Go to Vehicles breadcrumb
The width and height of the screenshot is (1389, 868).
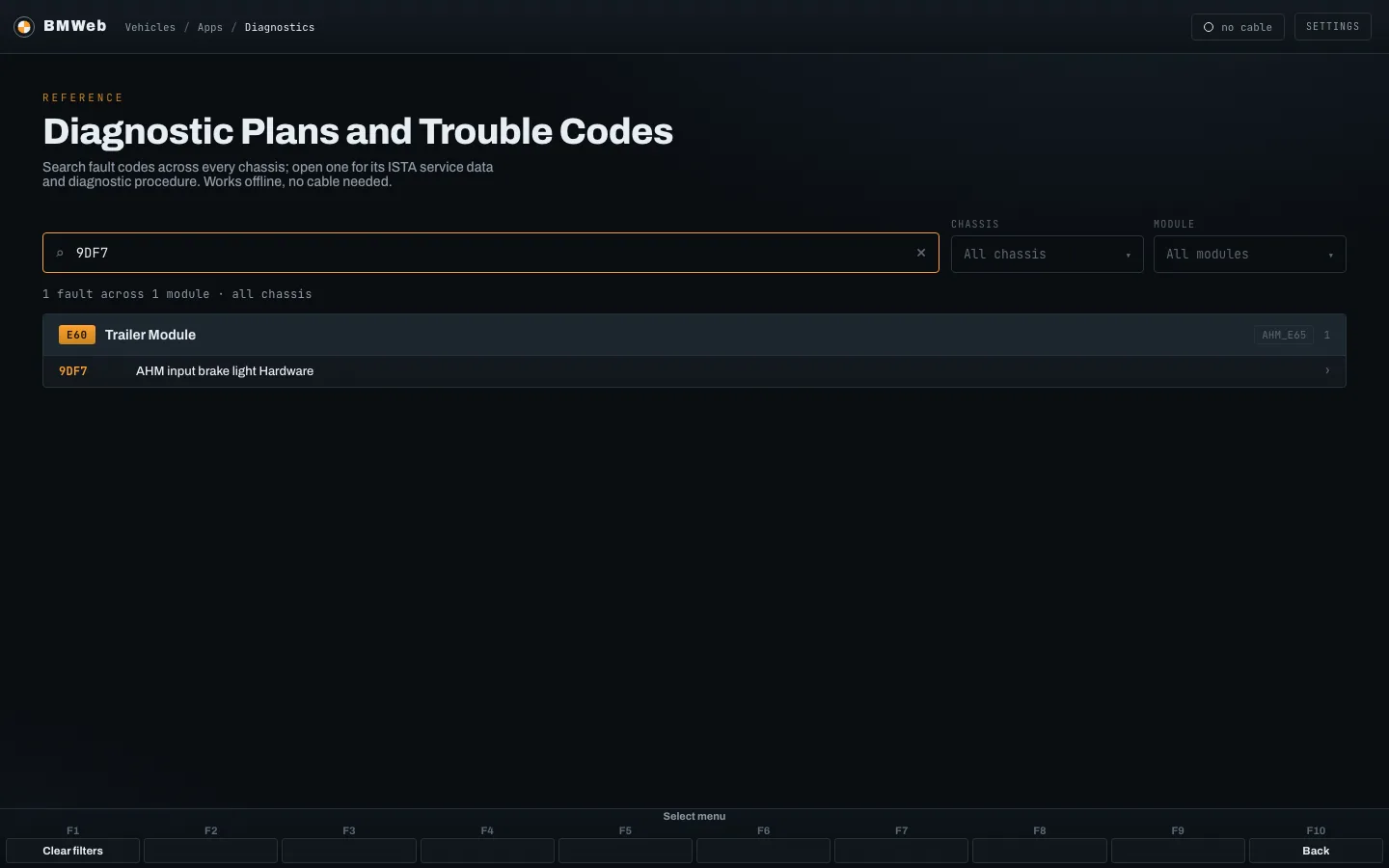(150, 27)
